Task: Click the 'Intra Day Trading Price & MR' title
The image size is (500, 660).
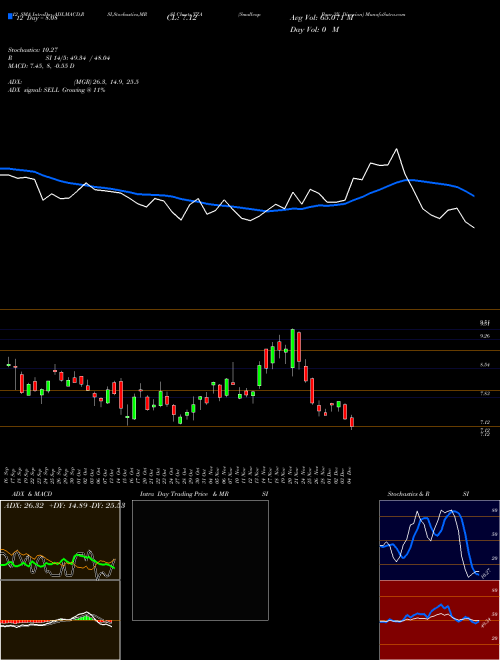Action: pos(184,494)
